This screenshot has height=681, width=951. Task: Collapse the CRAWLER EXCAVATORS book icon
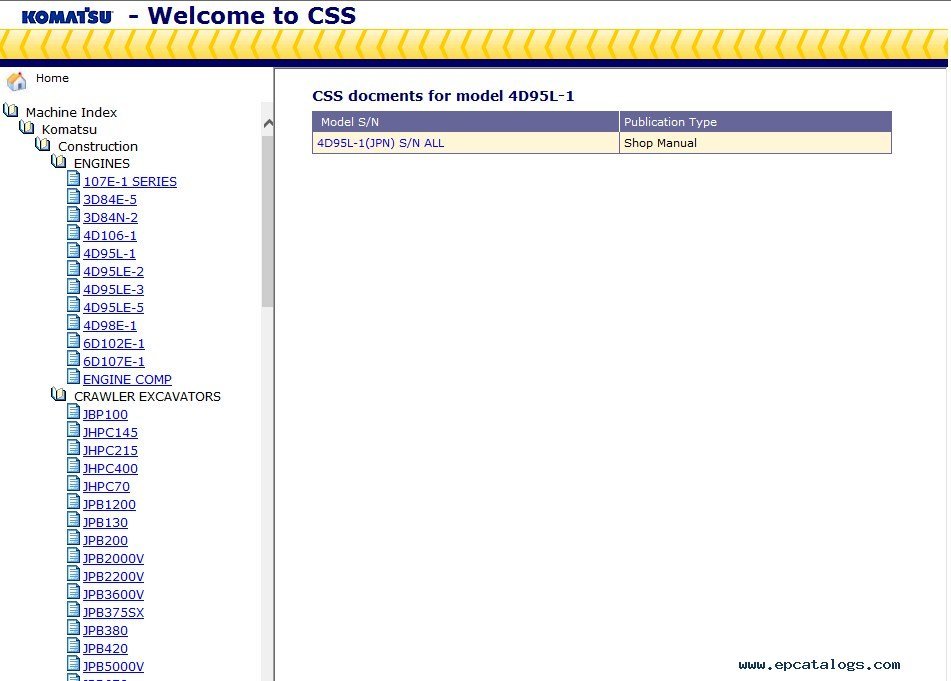tap(58, 394)
